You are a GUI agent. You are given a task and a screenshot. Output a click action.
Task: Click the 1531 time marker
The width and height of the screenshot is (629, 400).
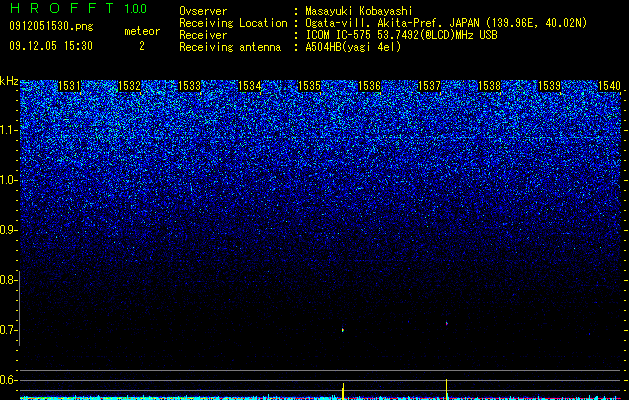click(69, 86)
